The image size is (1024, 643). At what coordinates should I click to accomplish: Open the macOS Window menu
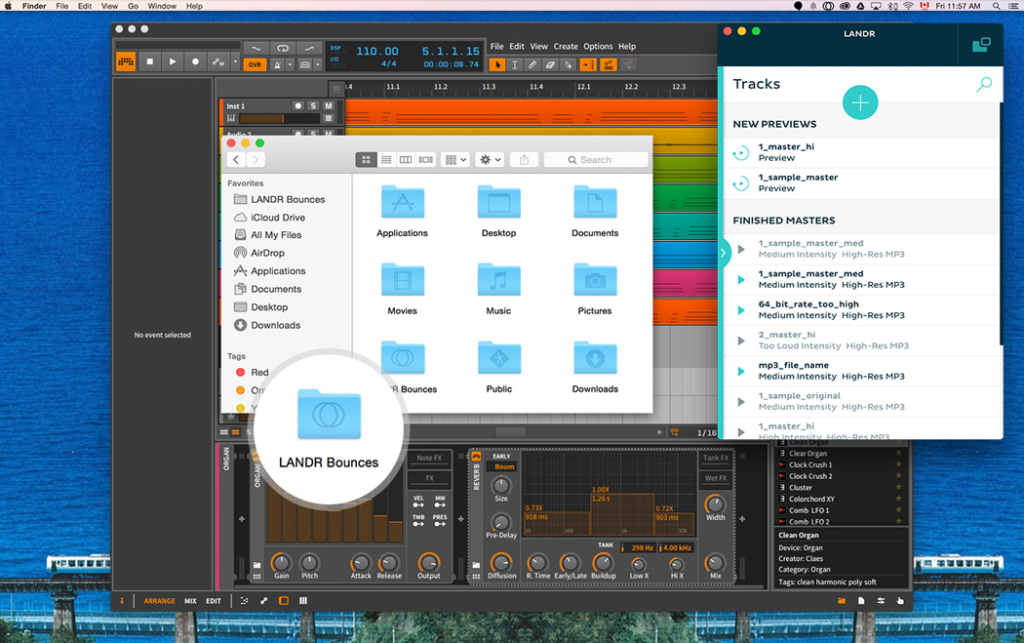(x=161, y=6)
